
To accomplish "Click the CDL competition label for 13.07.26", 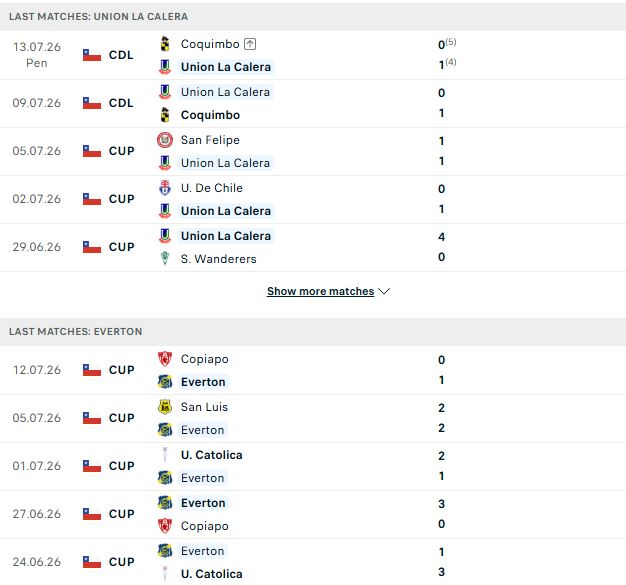I will pyautogui.click(x=121, y=55).
